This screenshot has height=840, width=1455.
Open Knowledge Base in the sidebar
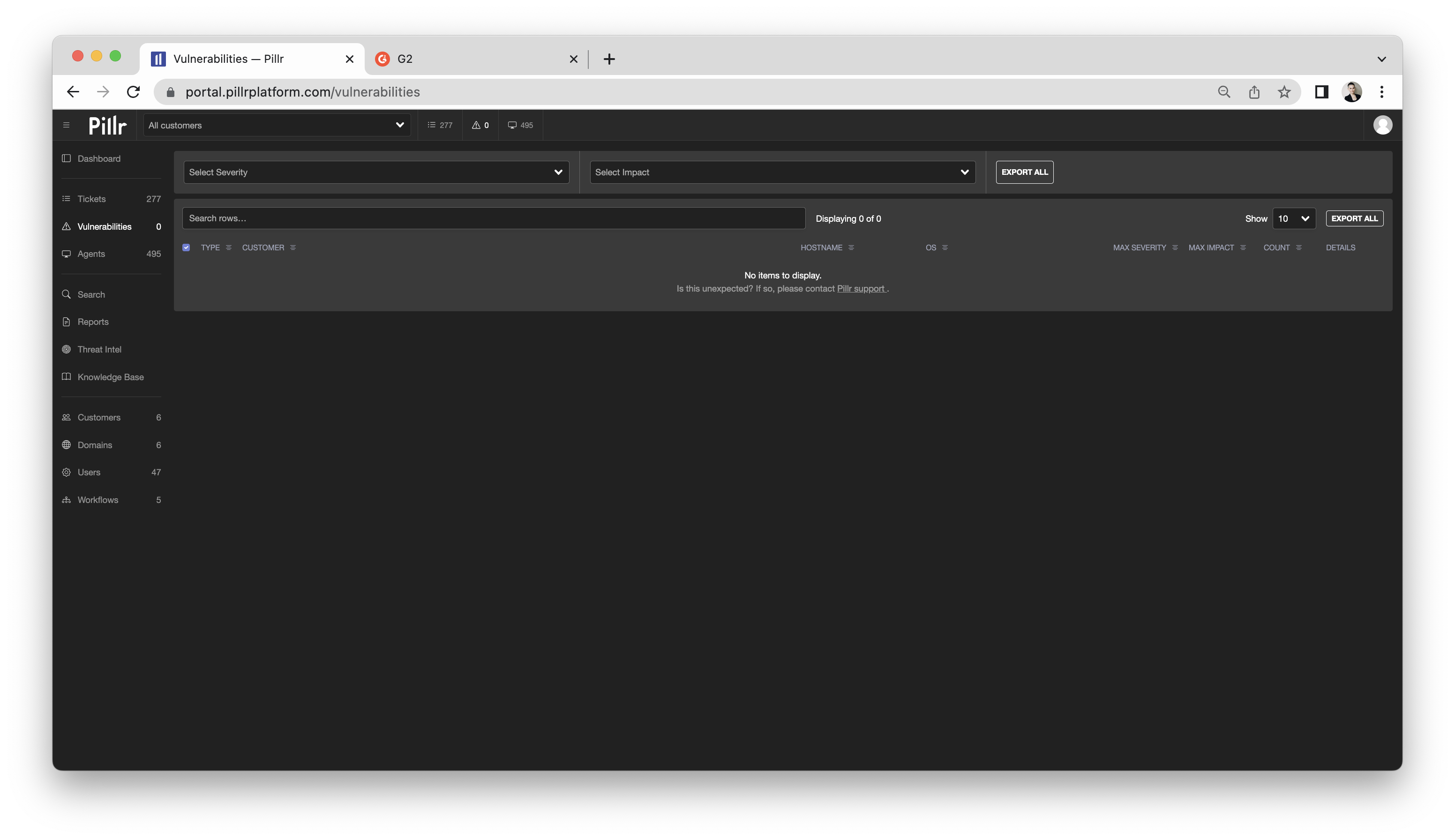111,377
